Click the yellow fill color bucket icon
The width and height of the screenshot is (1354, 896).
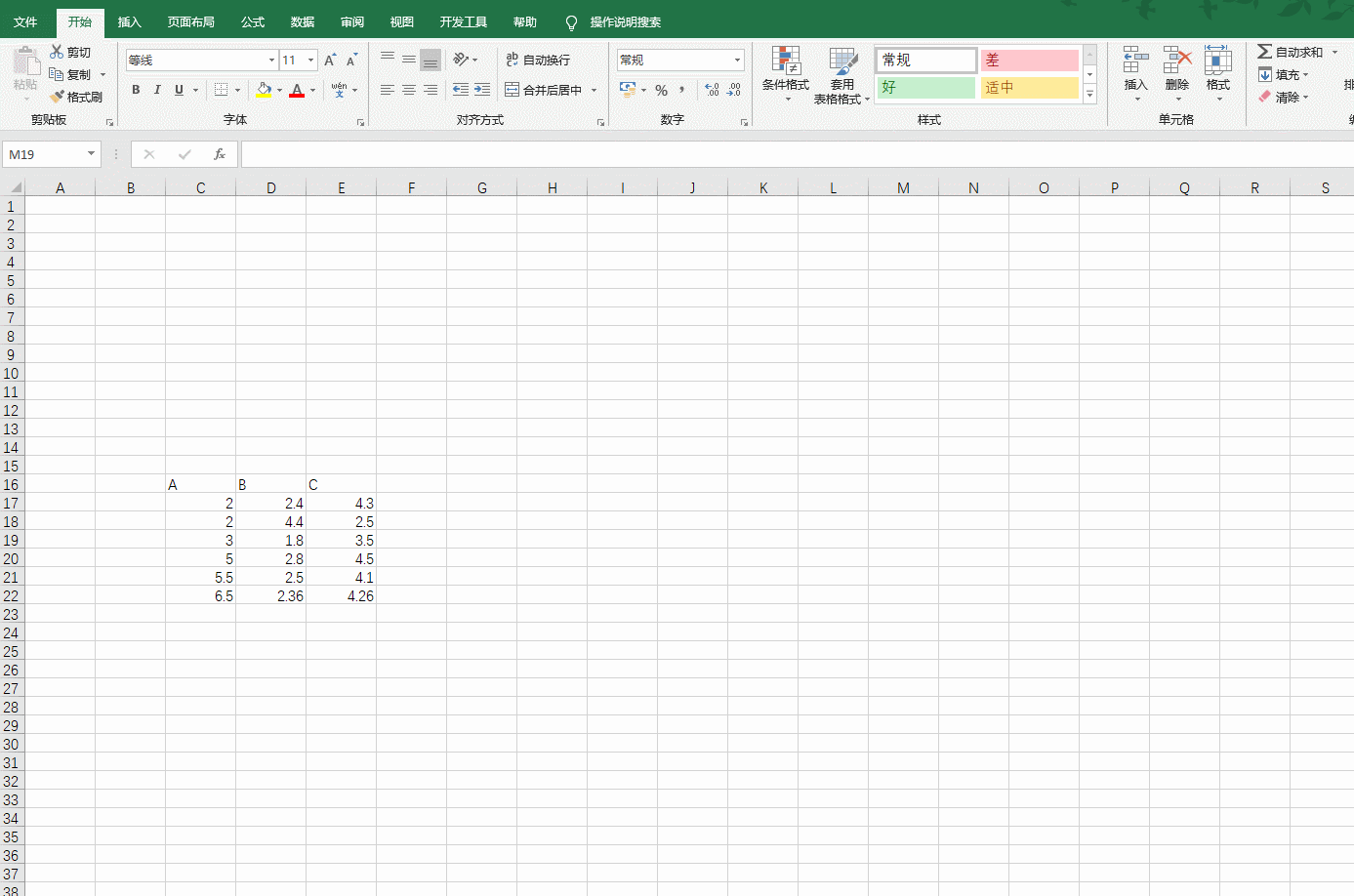point(264,90)
